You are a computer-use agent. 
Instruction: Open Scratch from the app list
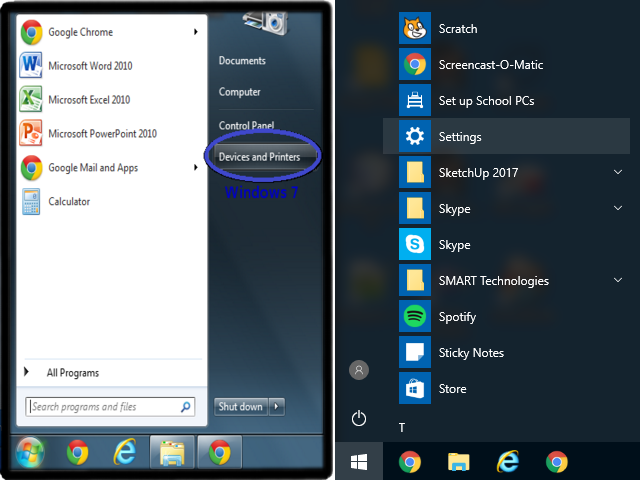[x=457, y=29]
